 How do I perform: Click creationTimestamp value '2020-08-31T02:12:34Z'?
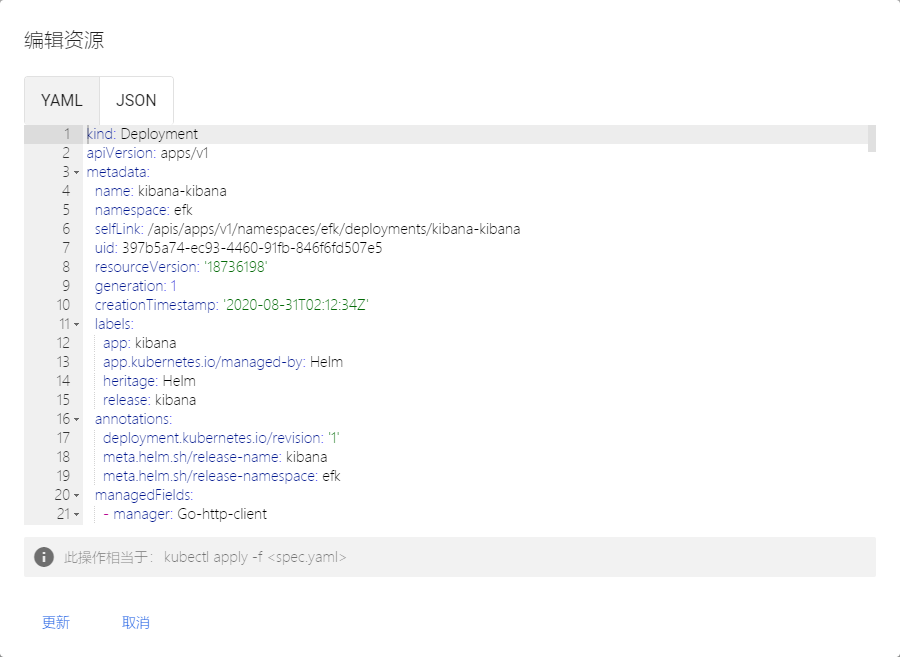296,305
